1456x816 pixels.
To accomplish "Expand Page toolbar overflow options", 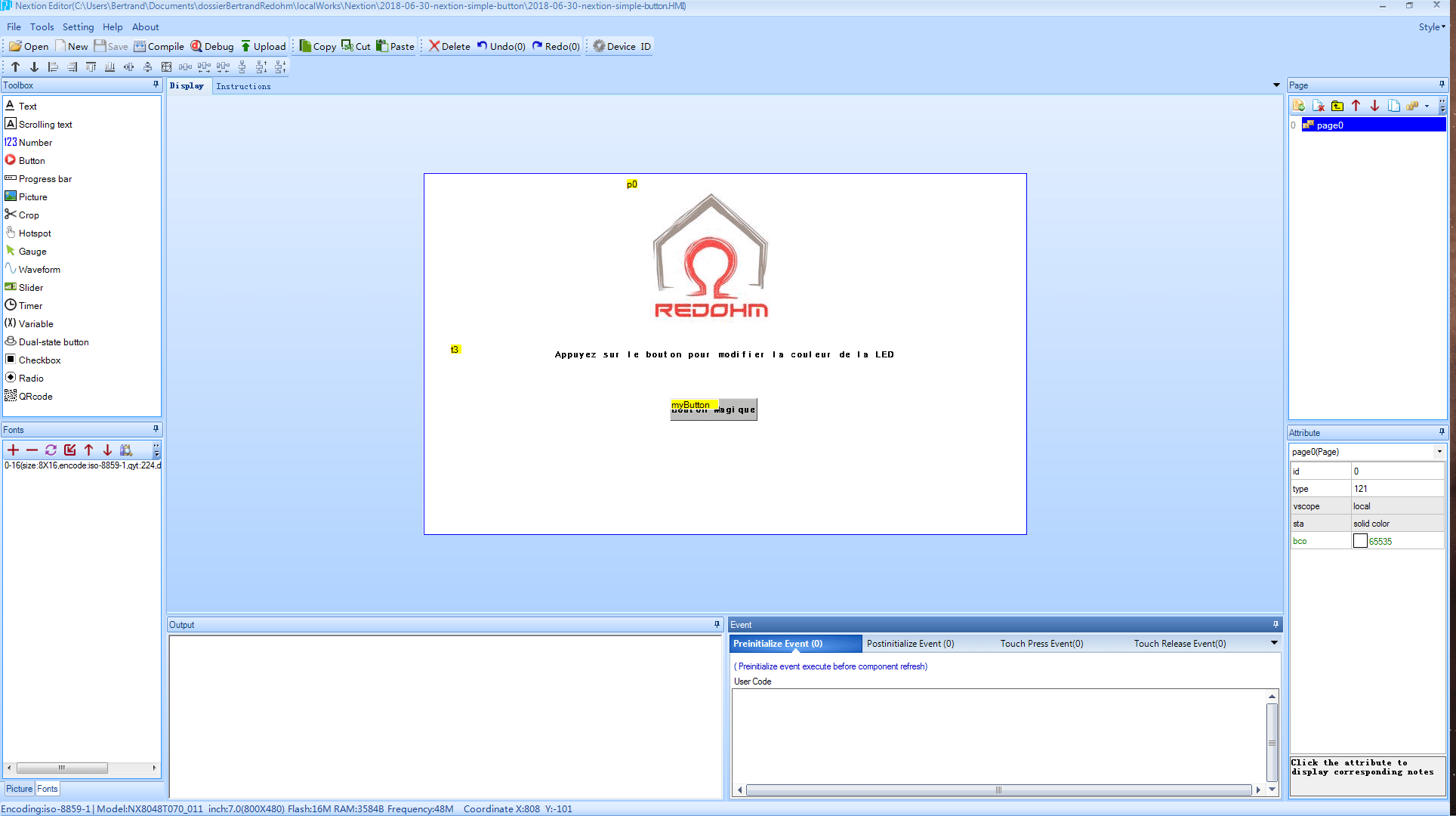I will click(x=1442, y=106).
